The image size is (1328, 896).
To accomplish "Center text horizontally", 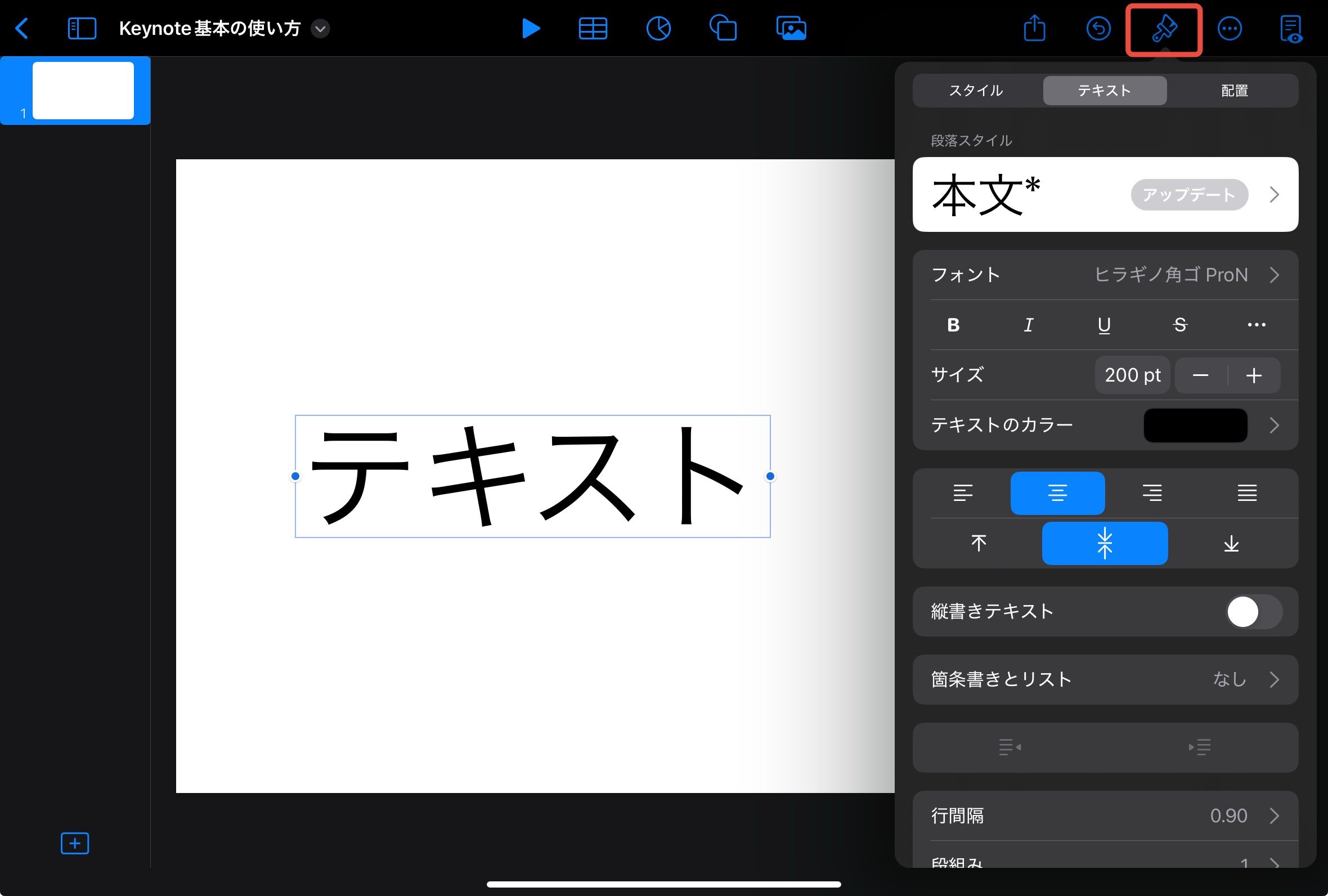I will point(1058,492).
